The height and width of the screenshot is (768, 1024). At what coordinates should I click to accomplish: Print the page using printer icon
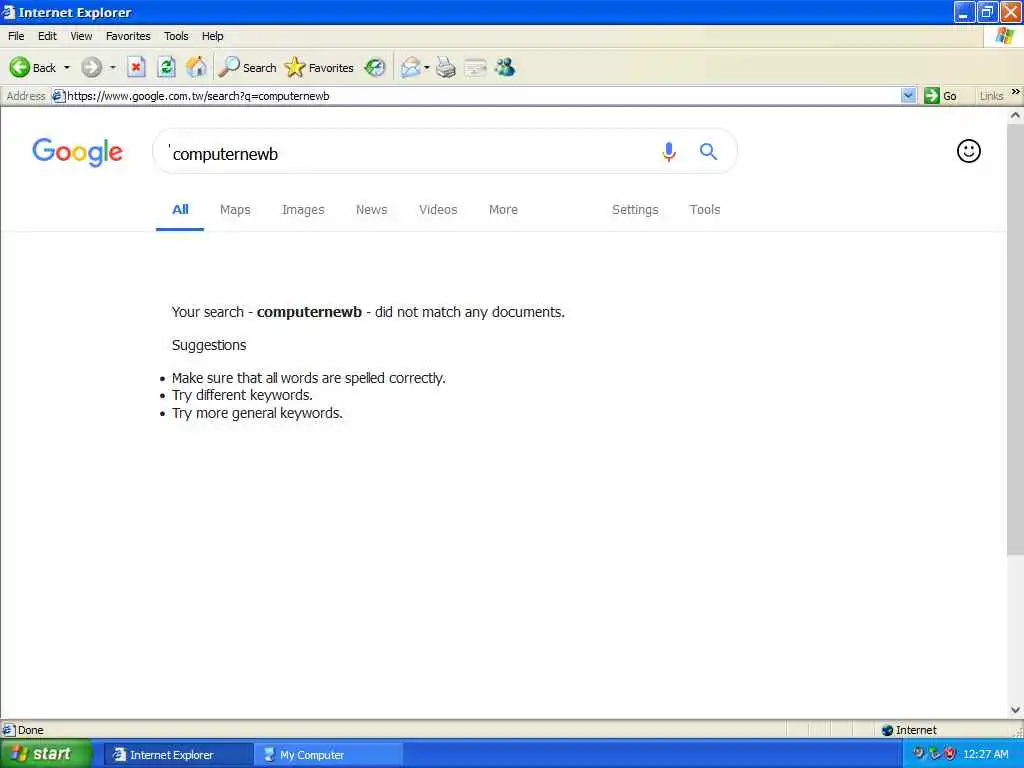point(445,67)
